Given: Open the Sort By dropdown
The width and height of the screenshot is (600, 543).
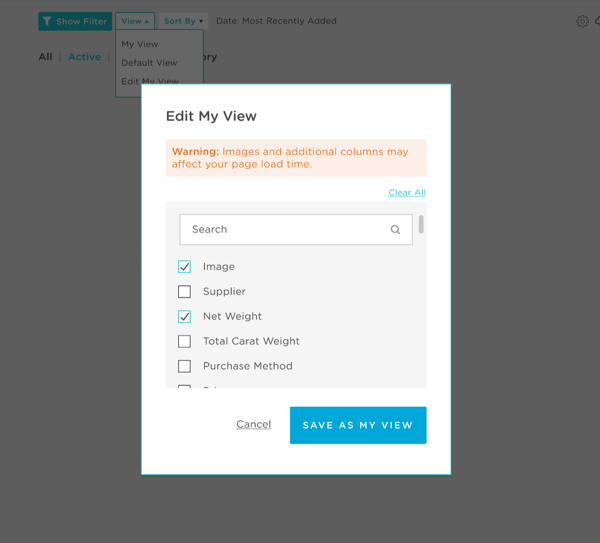Looking at the screenshot, I should pyautogui.click(x=183, y=21).
